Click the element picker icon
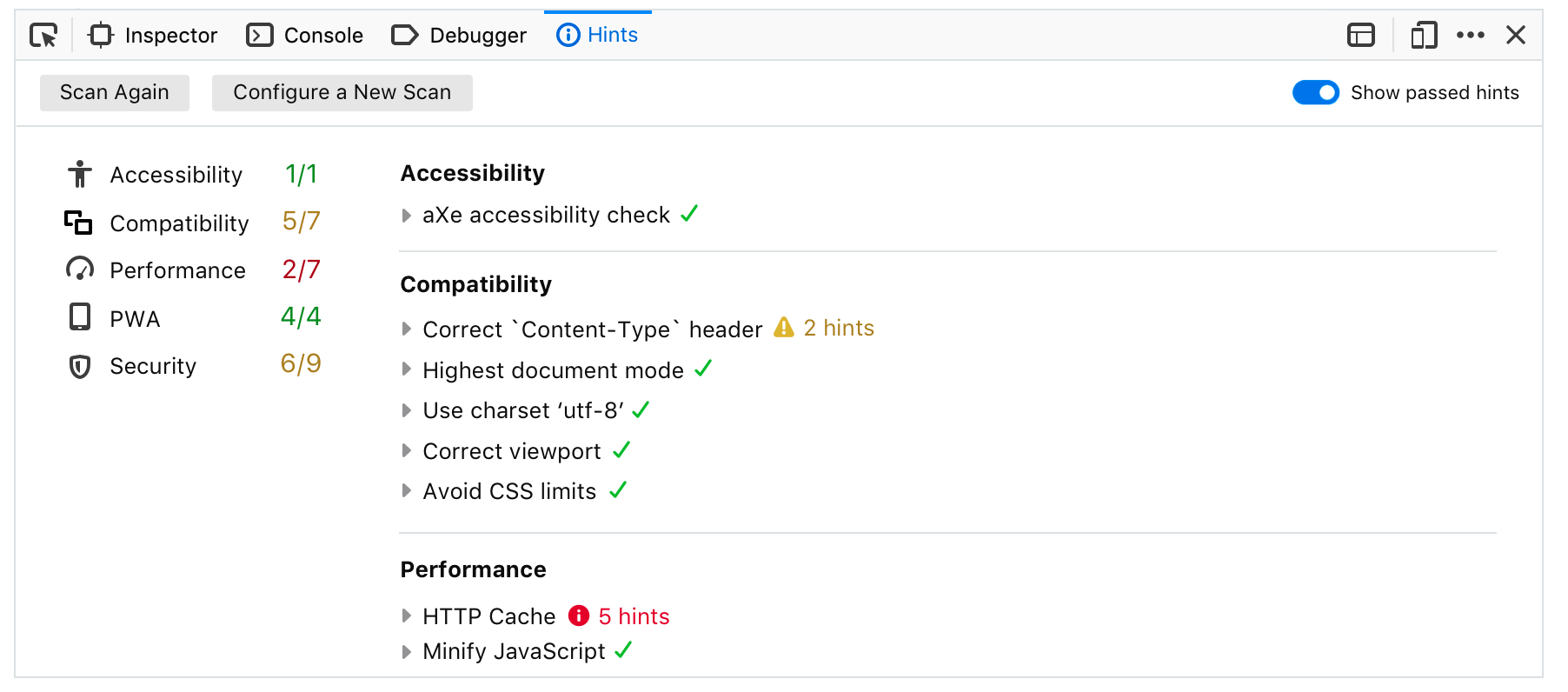Image resolution: width=1568 pixels, height=692 pixels. (43, 36)
